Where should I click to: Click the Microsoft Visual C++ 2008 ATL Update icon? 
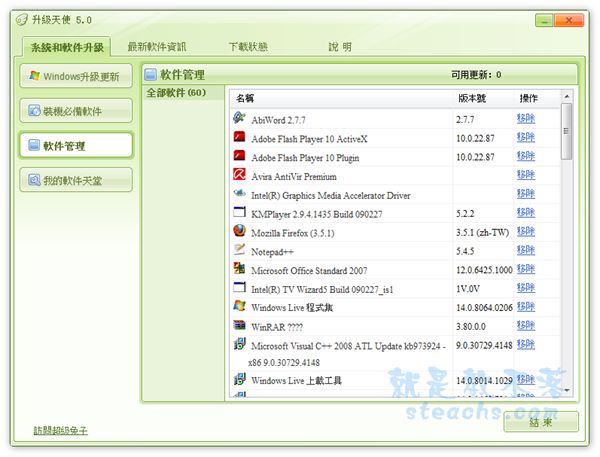click(240, 344)
